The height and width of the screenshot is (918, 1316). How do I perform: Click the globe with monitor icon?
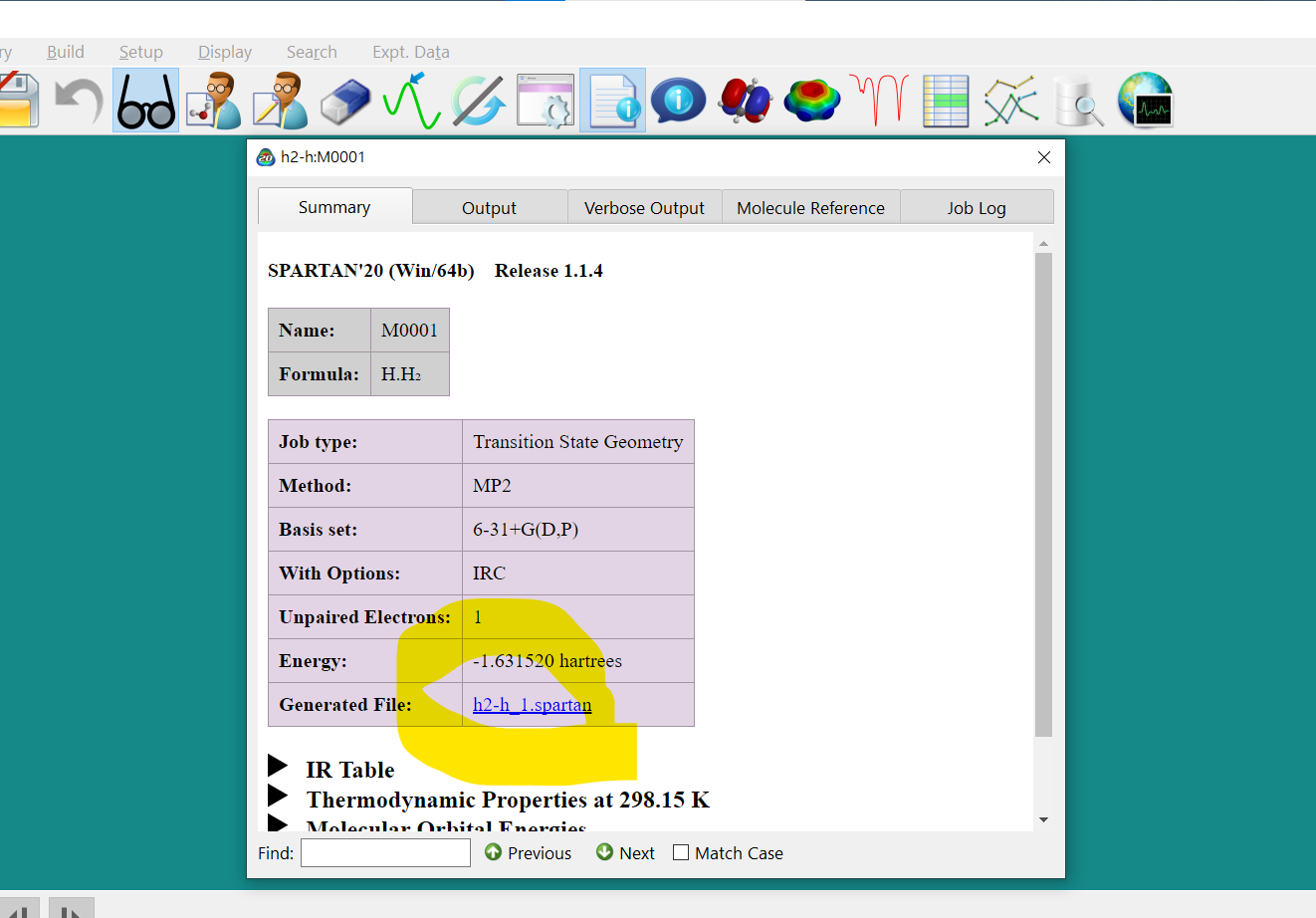pyautogui.click(x=1146, y=101)
